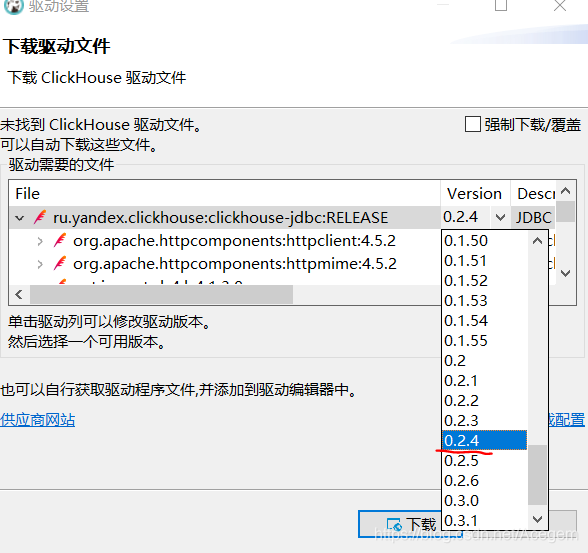
Task: Select the org.apache.httpcomponents:httpclient:4.5.2 row text
Action: 234,241
